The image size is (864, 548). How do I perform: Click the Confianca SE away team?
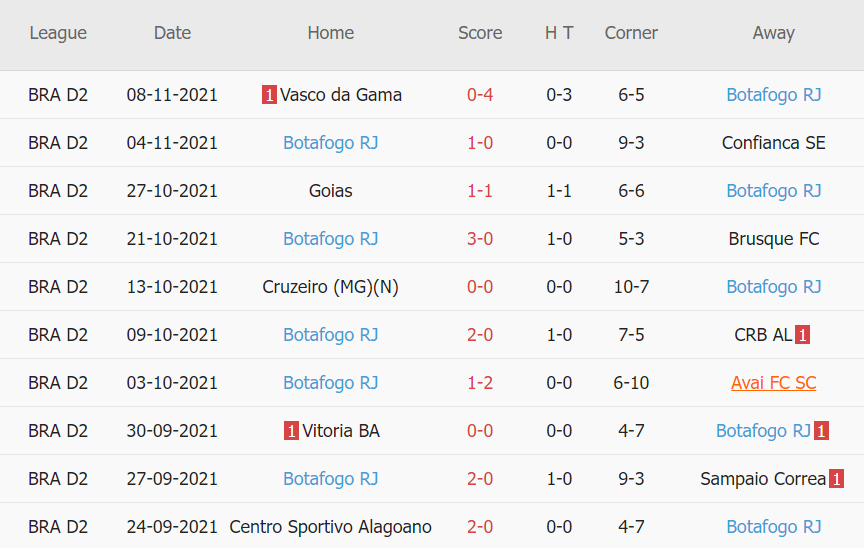(x=773, y=143)
